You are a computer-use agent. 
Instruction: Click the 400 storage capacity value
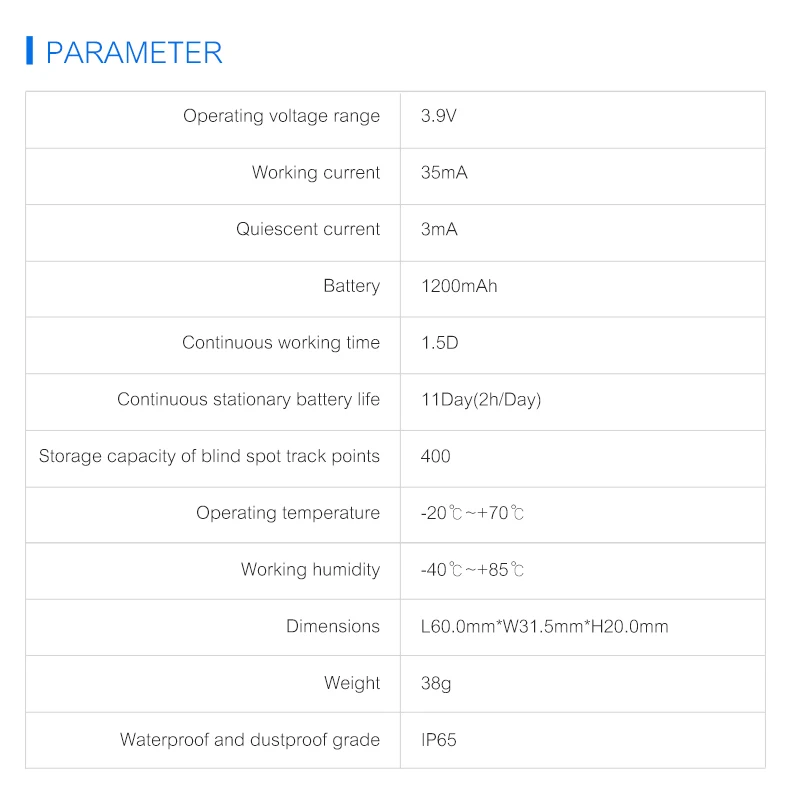[436, 456]
